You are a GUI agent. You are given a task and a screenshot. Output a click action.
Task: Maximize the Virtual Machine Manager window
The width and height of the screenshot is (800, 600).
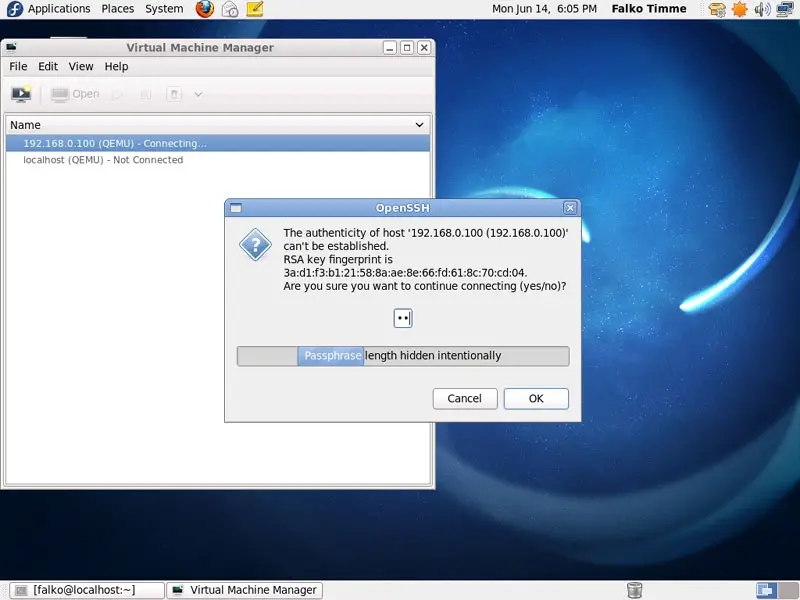pos(407,47)
